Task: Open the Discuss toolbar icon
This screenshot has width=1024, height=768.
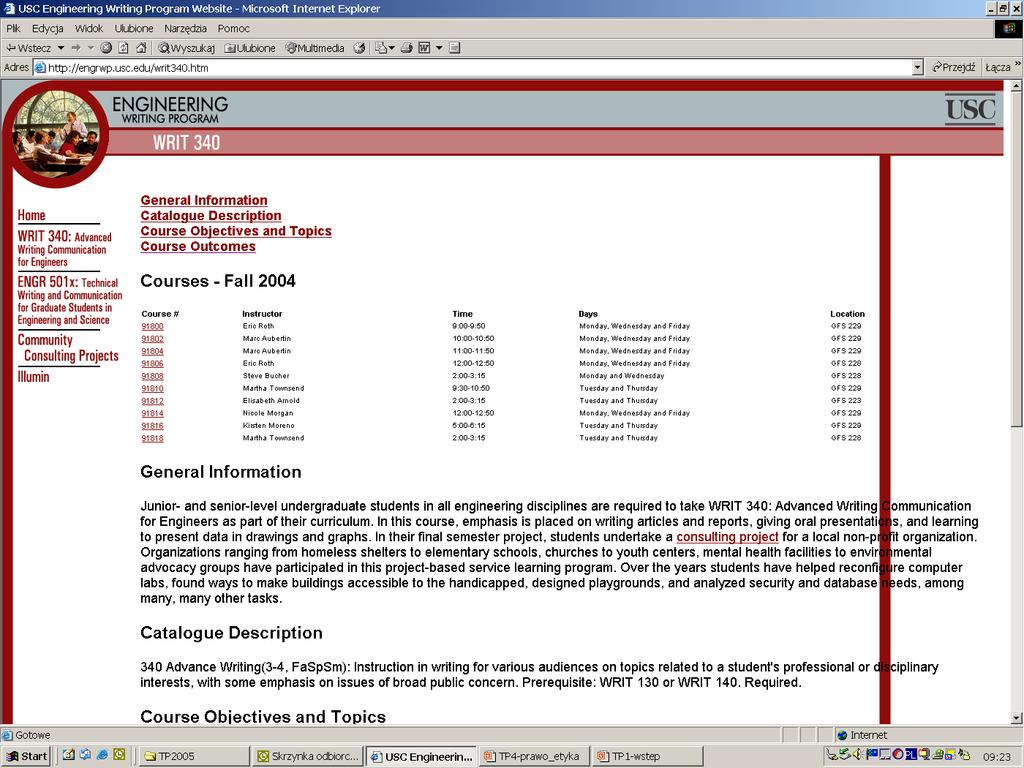Action: pos(455,48)
